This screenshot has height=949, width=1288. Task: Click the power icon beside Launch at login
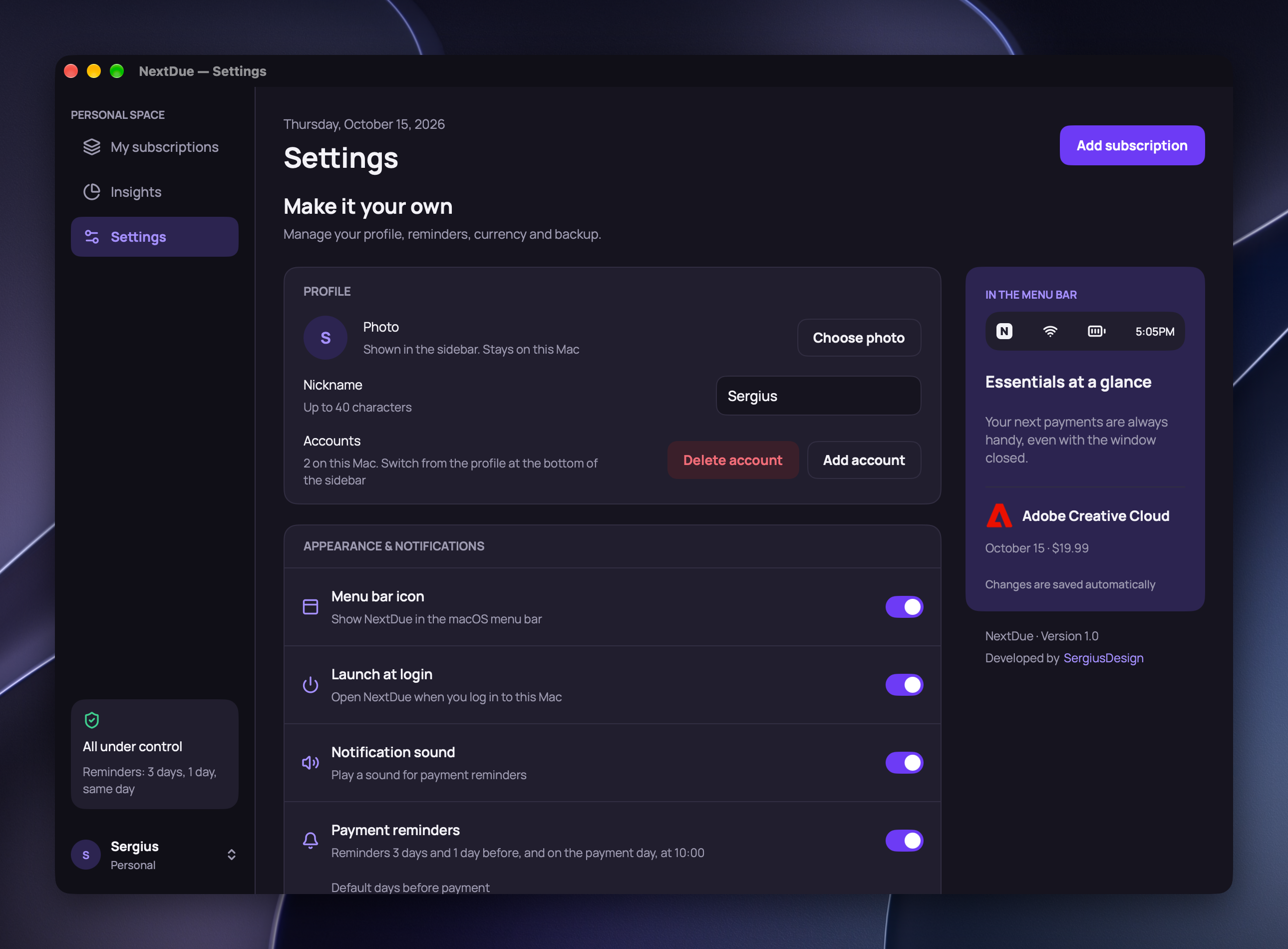click(311, 685)
